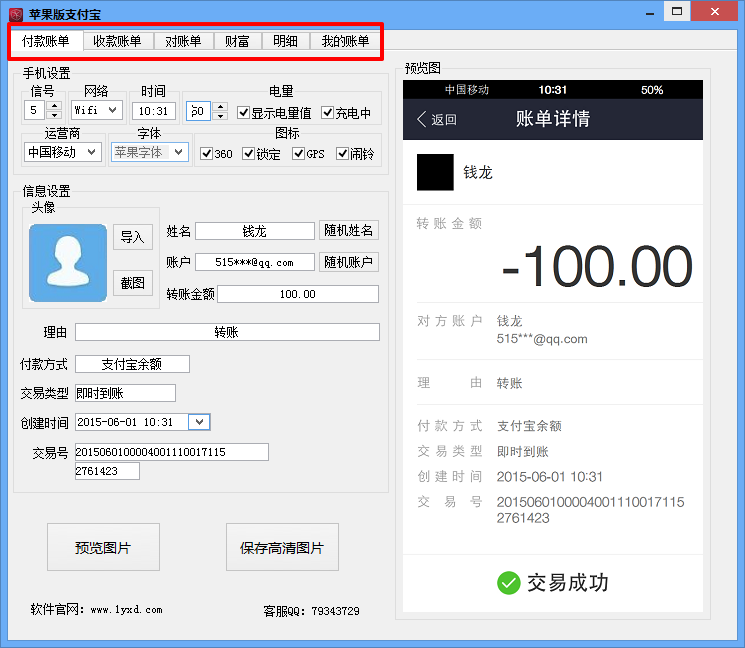Click the 客服QQ number 79343729
Image resolution: width=745 pixels, height=648 pixels.
[x=336, y=611]
